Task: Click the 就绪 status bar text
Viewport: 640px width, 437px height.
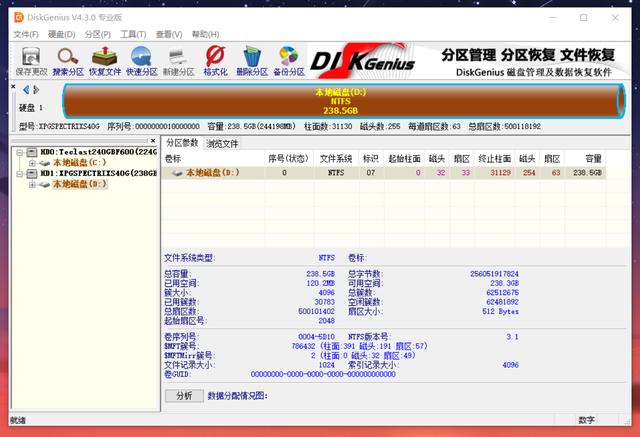Action: (x=18, y=421)
